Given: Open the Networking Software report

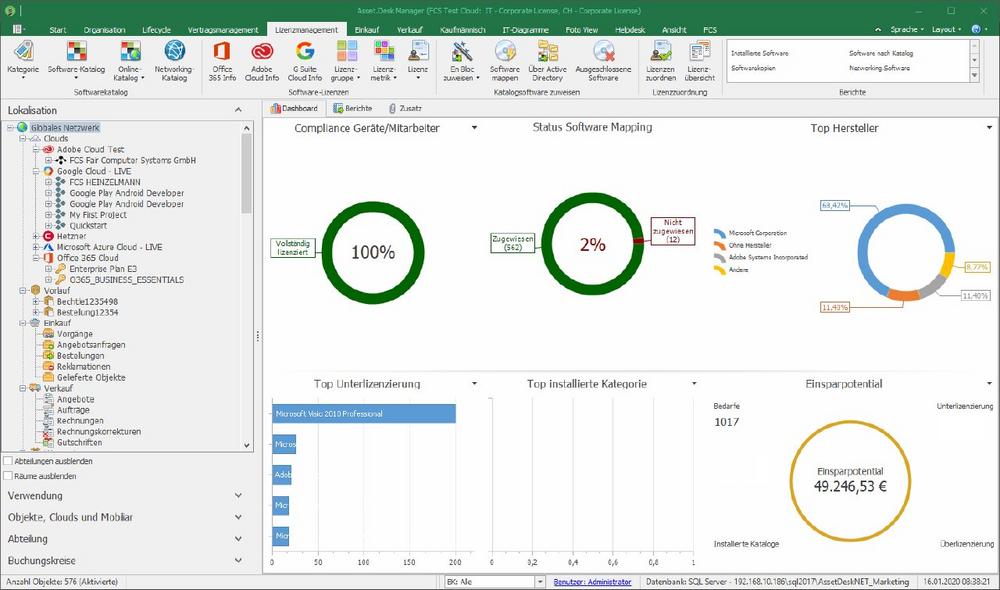Looking at the screenshot, I should coord(879,68).
